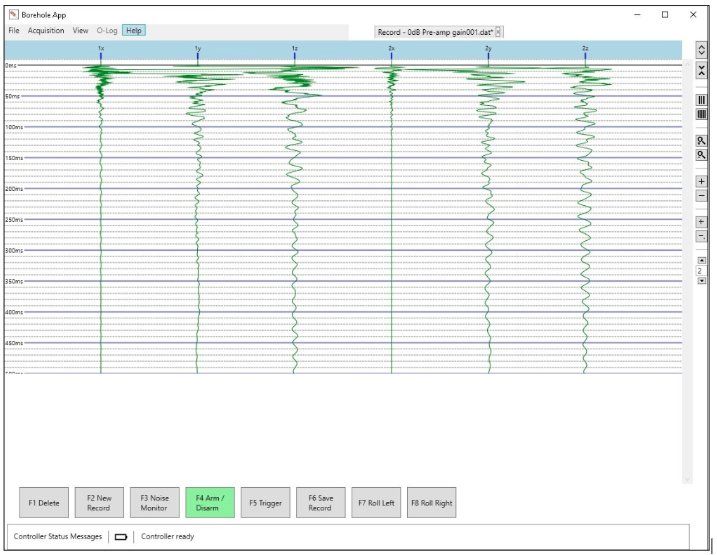
Task: Select the 2z channel marker
Action: tap(585, 53)
